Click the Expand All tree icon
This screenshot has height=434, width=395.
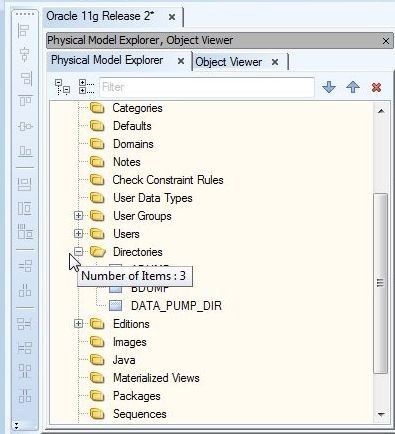[86, 87]
